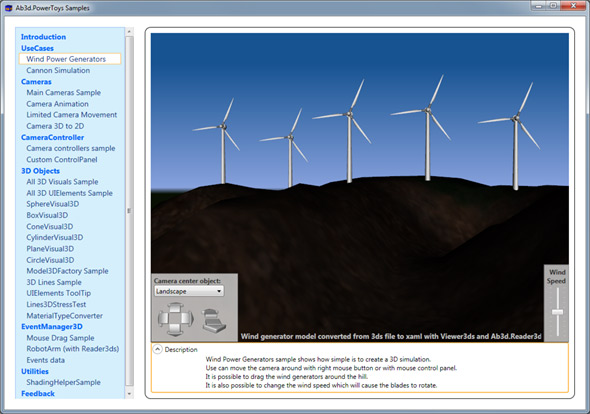Open Camera controllers sample

coord(71,148)
